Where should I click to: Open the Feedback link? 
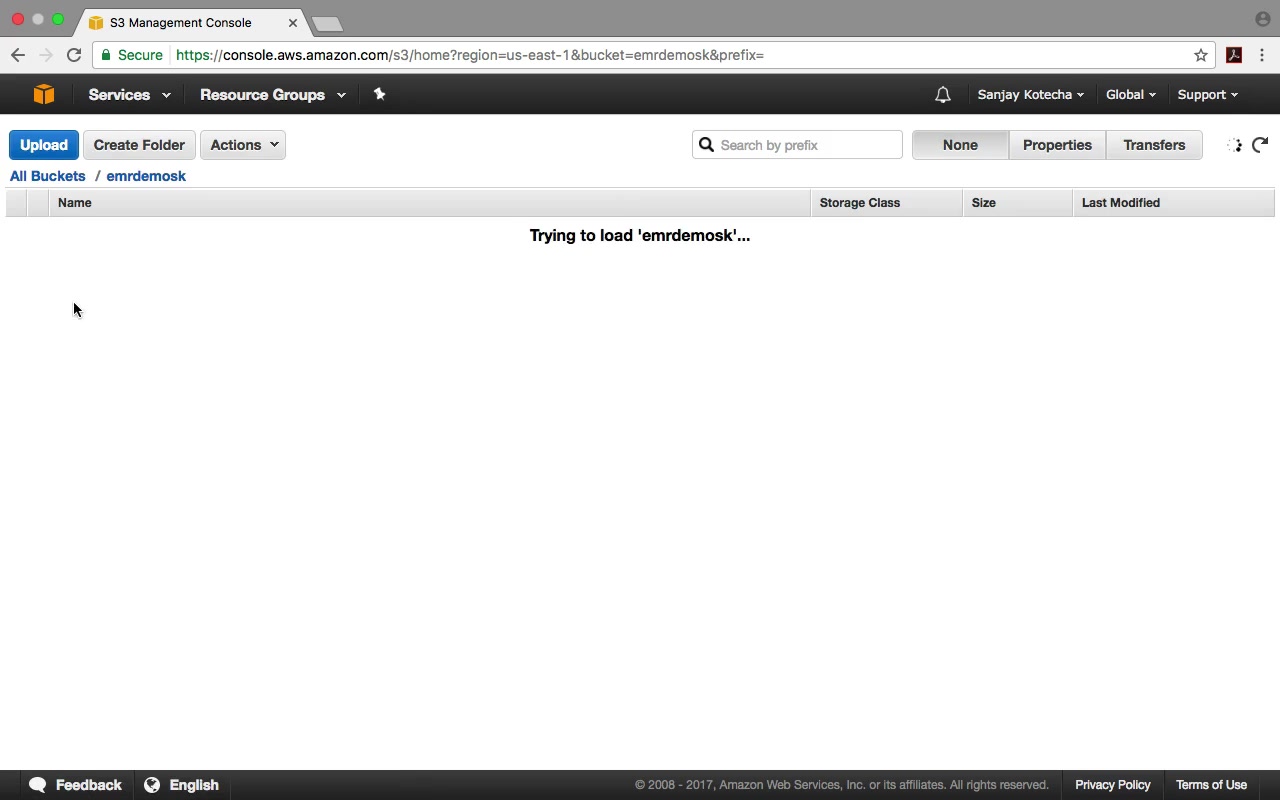click(88, 785)
